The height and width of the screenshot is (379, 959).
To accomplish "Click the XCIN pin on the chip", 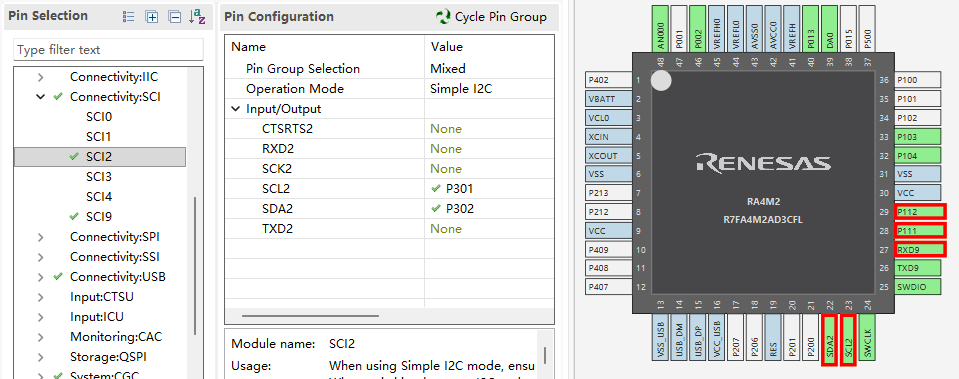I will click(608, 137).
